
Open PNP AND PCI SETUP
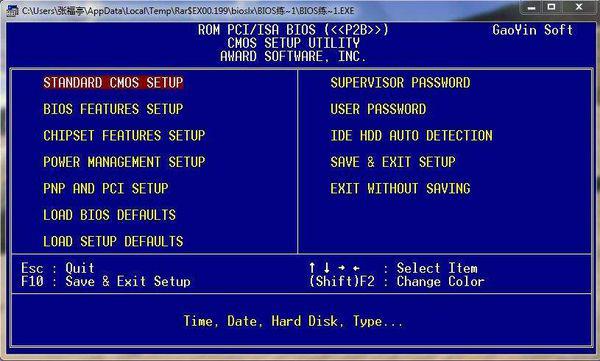coord(106,188)
